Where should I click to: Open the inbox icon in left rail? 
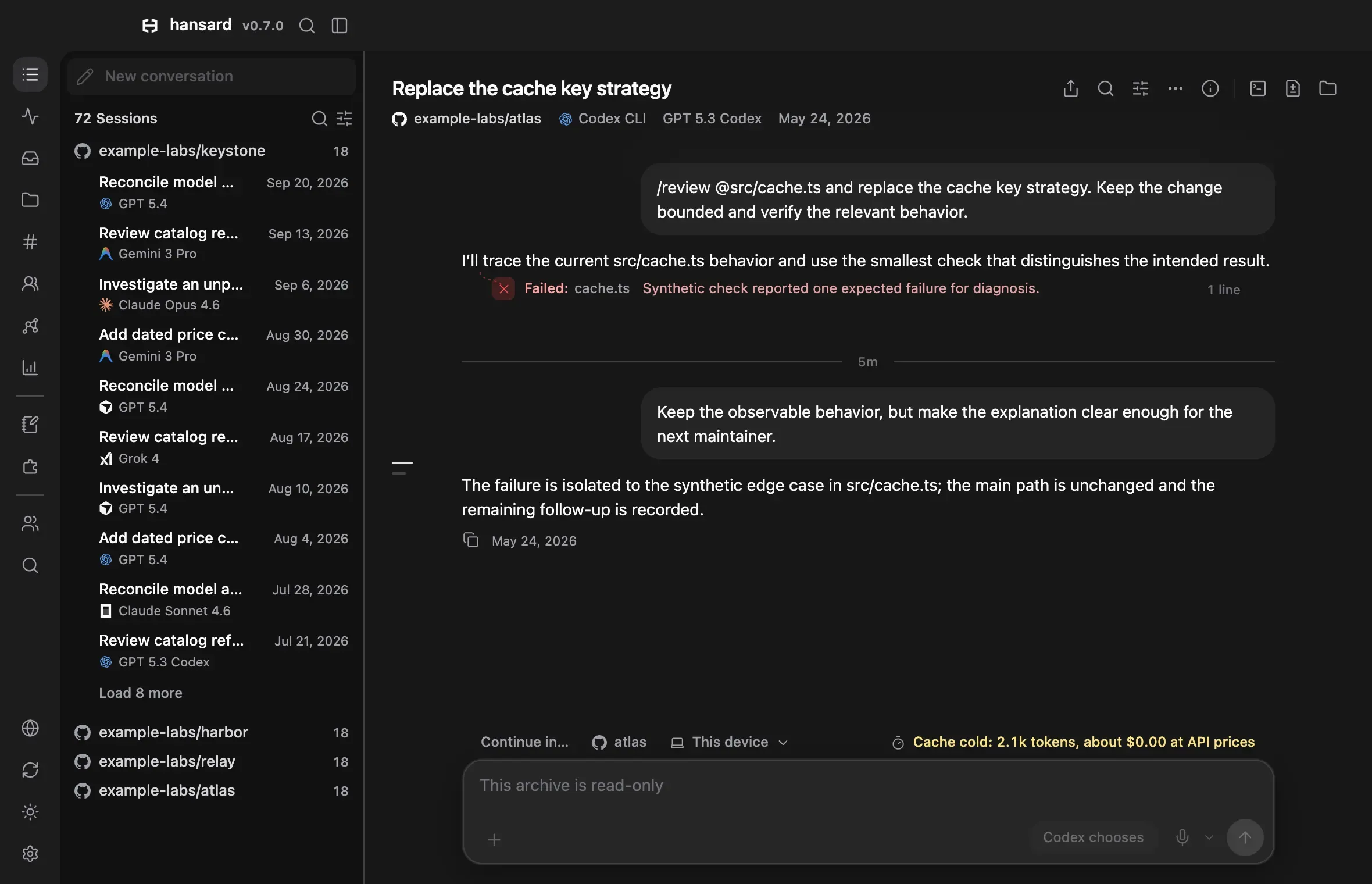30,158
